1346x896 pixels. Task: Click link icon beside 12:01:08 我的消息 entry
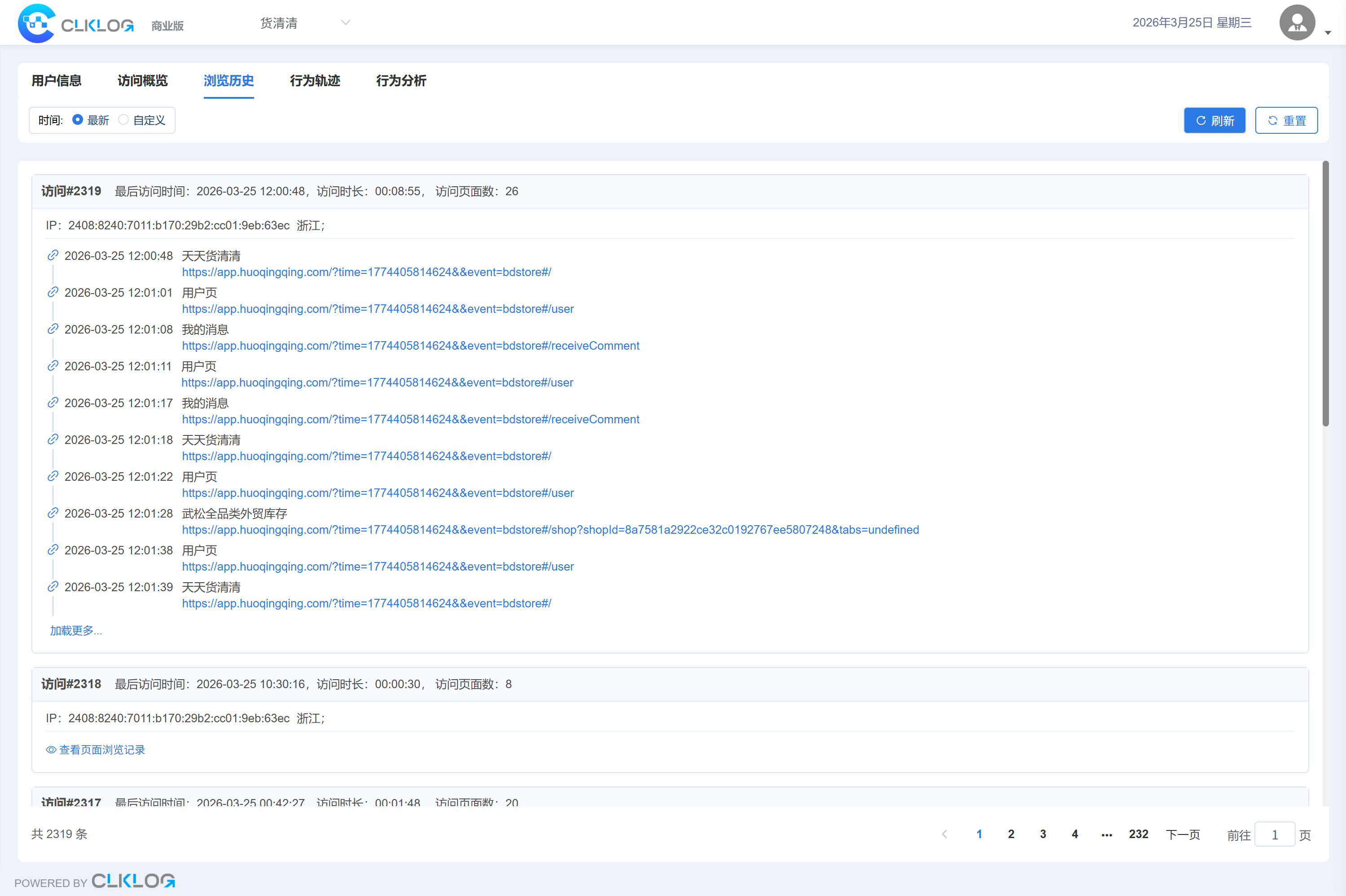click(x=53, y=329)
